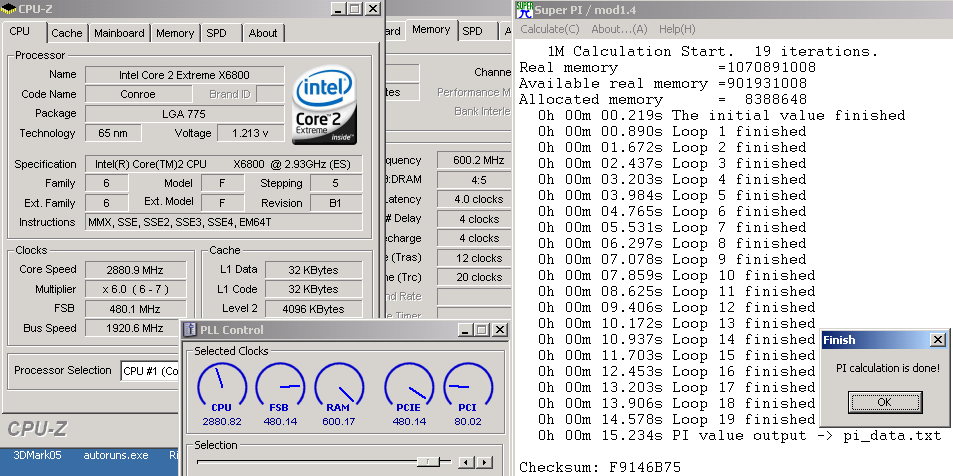953x476 pixels.
Task: Open the About...(A) menu in Super PI
Action: pos(619,29)
